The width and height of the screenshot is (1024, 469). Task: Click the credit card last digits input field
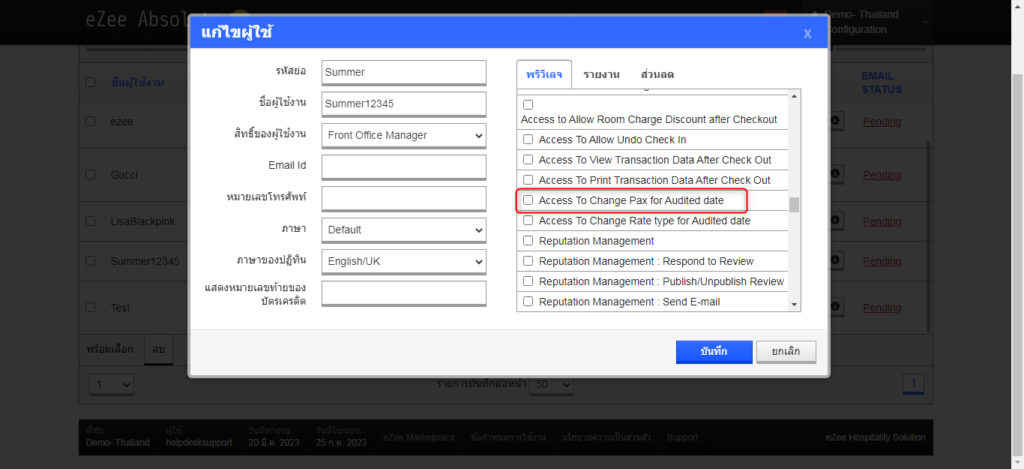(404, 293)
